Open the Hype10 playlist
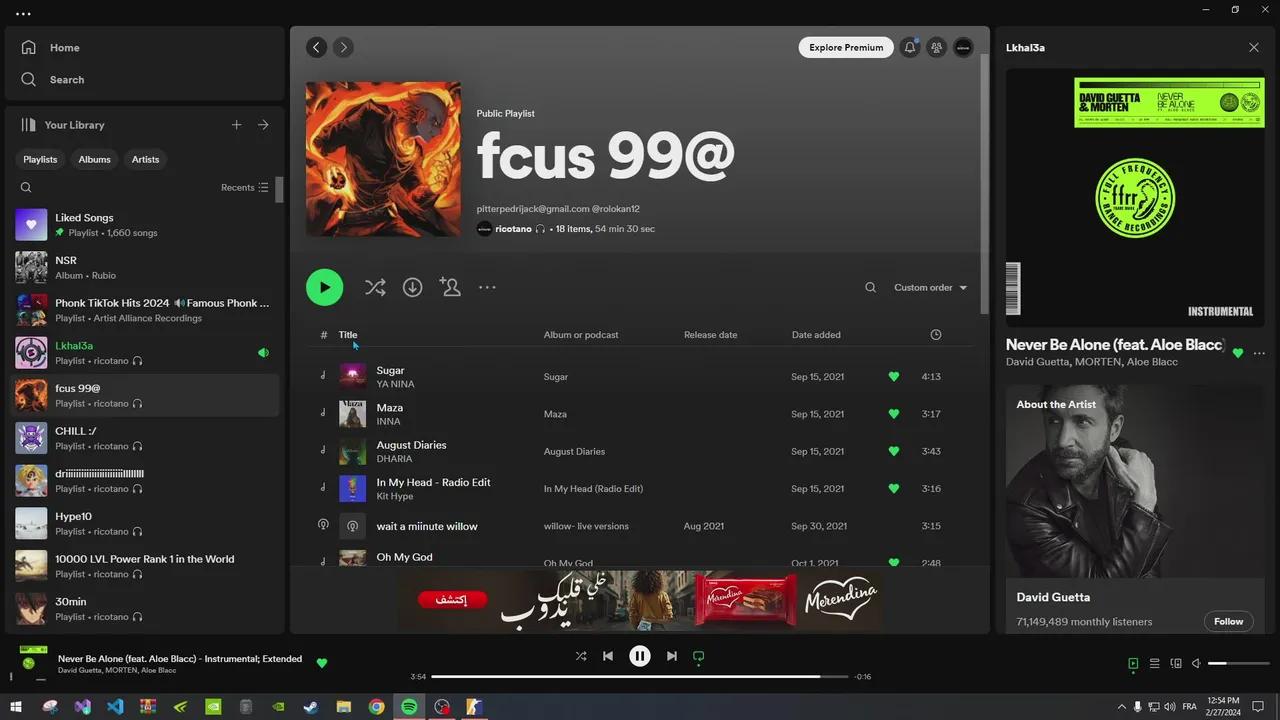 point(145,524)
